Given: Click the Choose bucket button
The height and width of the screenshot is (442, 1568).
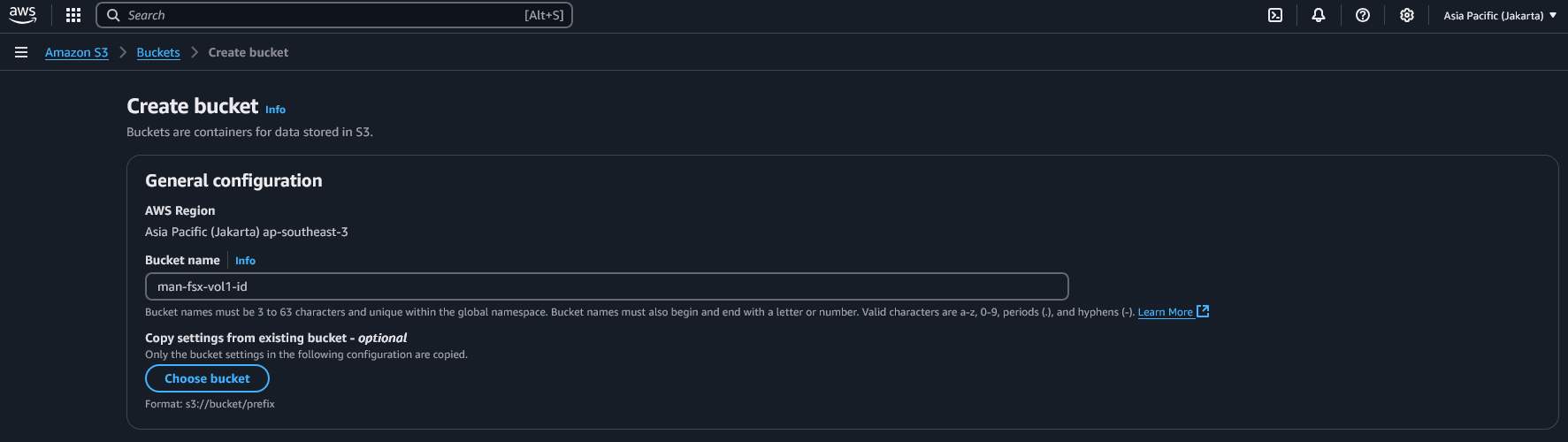Looking at the screenshot, I should tap(207, 378).
